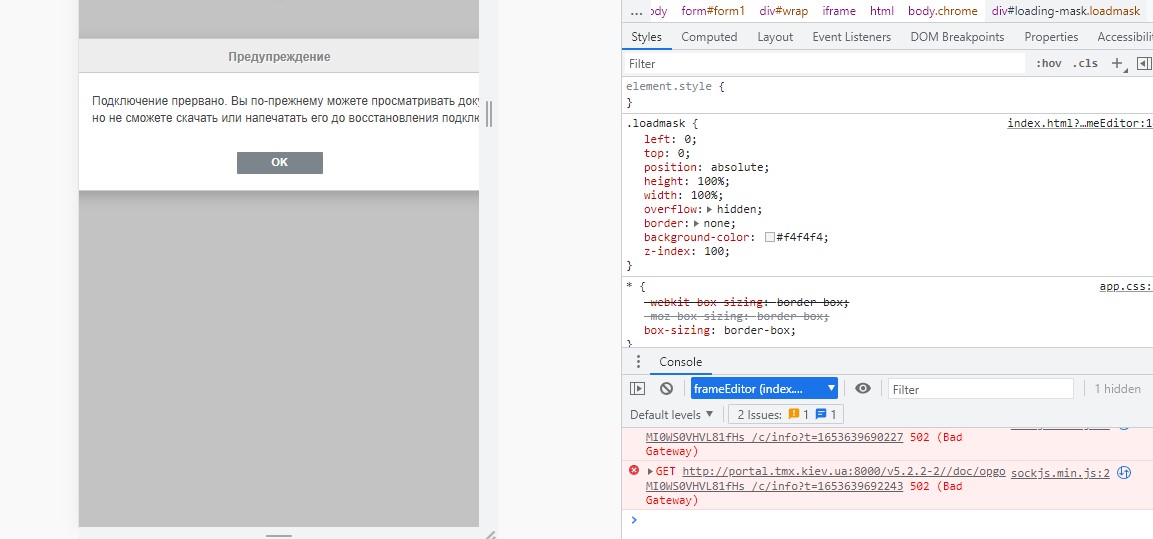Viewport: 1153px width, 539px height.
Task: Click the viewport bottom resize handle
Action: click(x=279, y=535)
